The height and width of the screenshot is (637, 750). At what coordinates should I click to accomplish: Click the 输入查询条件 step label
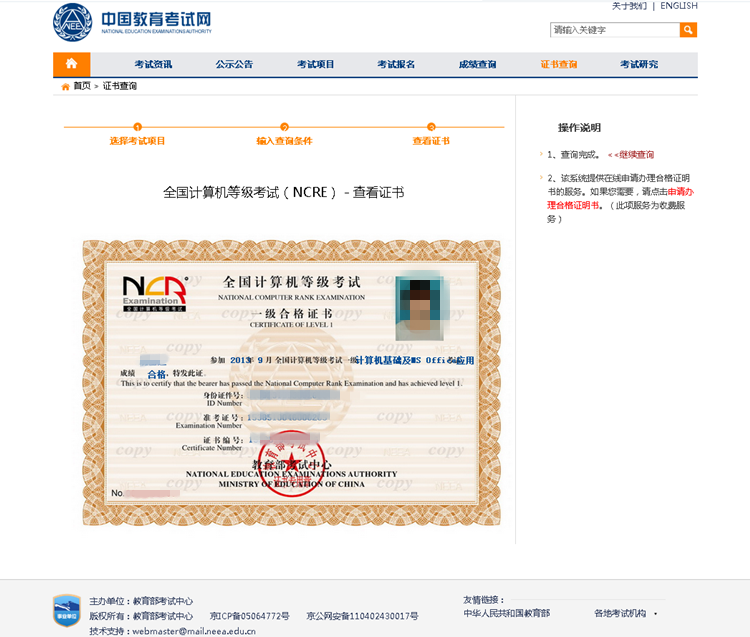pyautogui.click(x=284, y=141)
